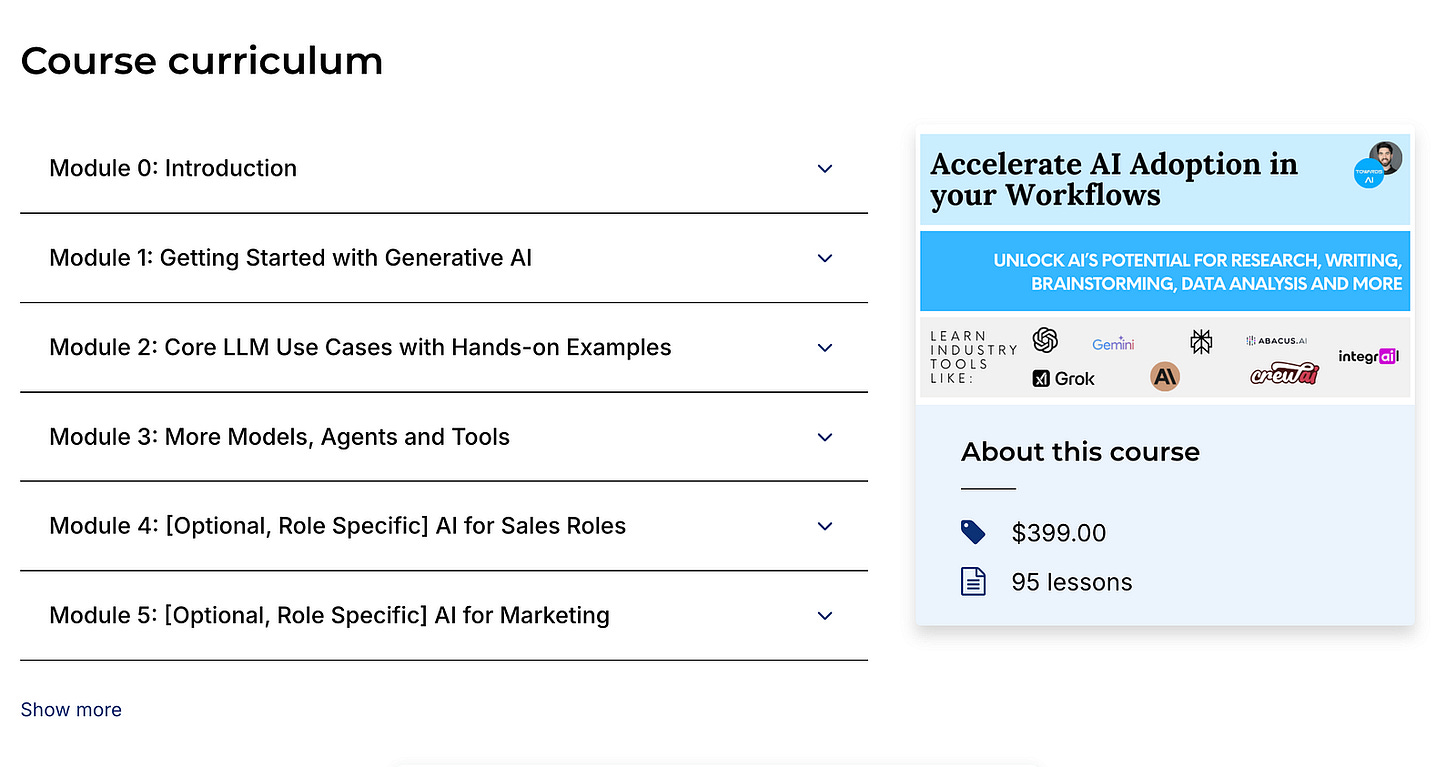Expand Module 1 chevron for Generative AI
The height and width of the screenshot is (767, 1456).
[825, 258]
